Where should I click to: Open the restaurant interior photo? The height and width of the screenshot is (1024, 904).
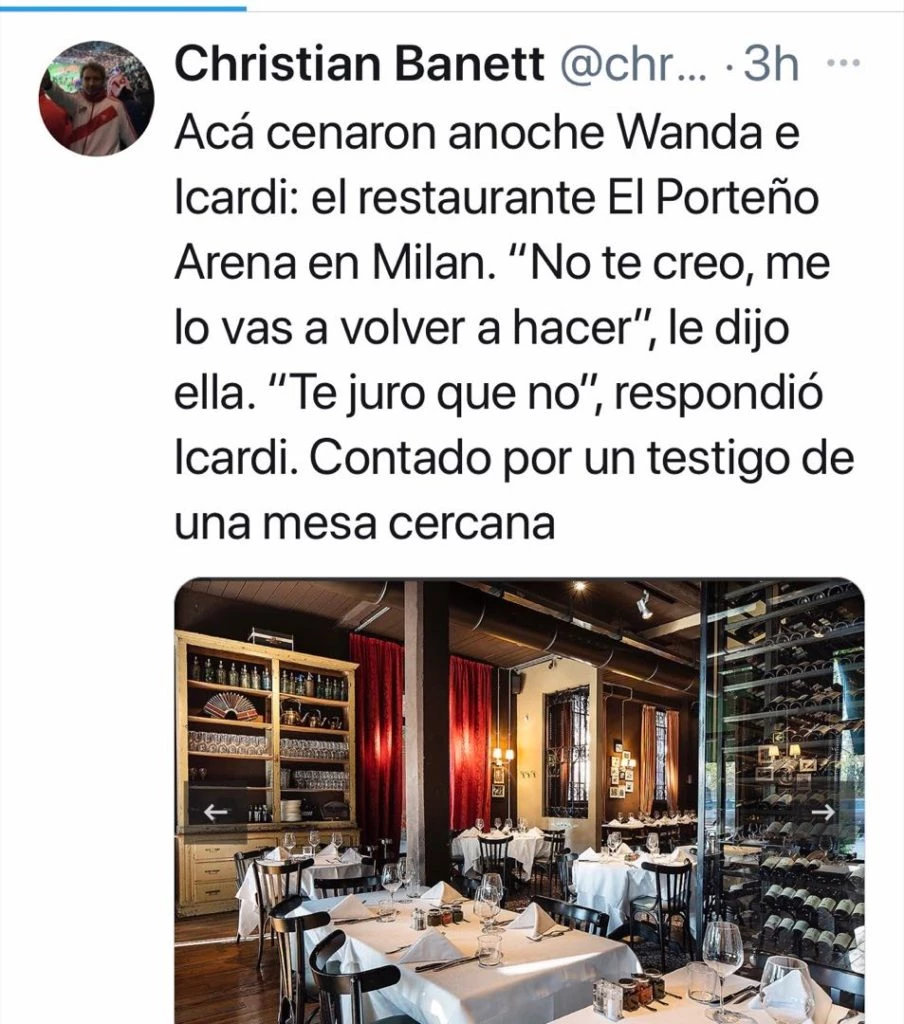tap(519, 801)
